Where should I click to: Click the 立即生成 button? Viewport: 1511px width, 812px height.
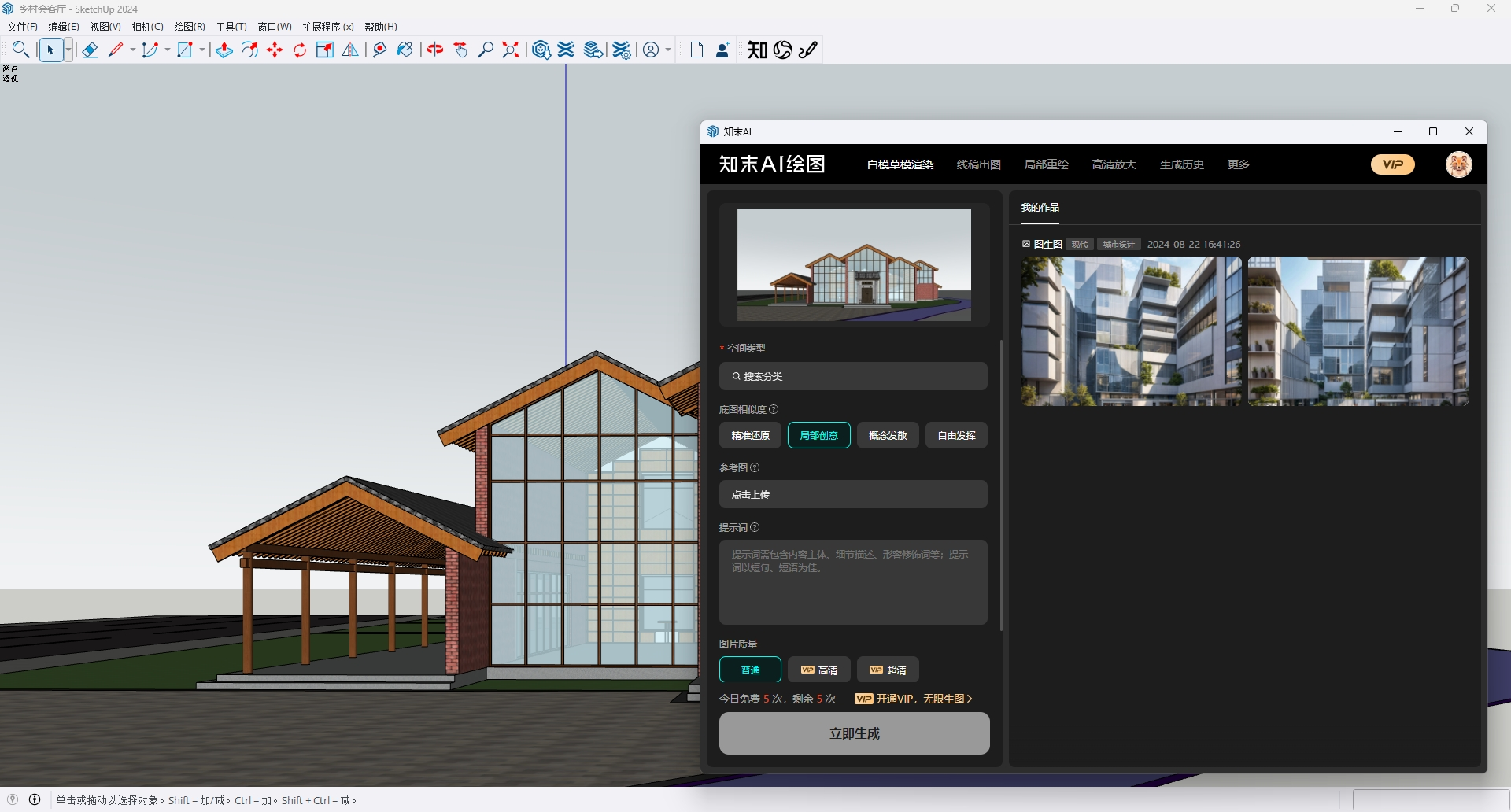pyautogui.click(x=854, y=733)
